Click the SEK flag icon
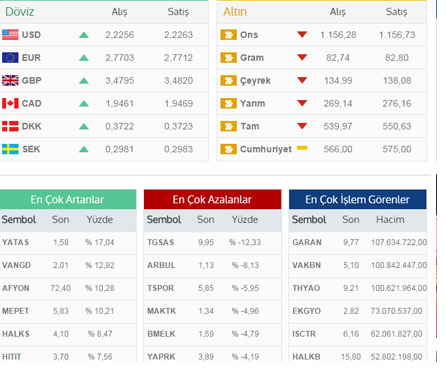446x370 pixels. click(10, 149)
